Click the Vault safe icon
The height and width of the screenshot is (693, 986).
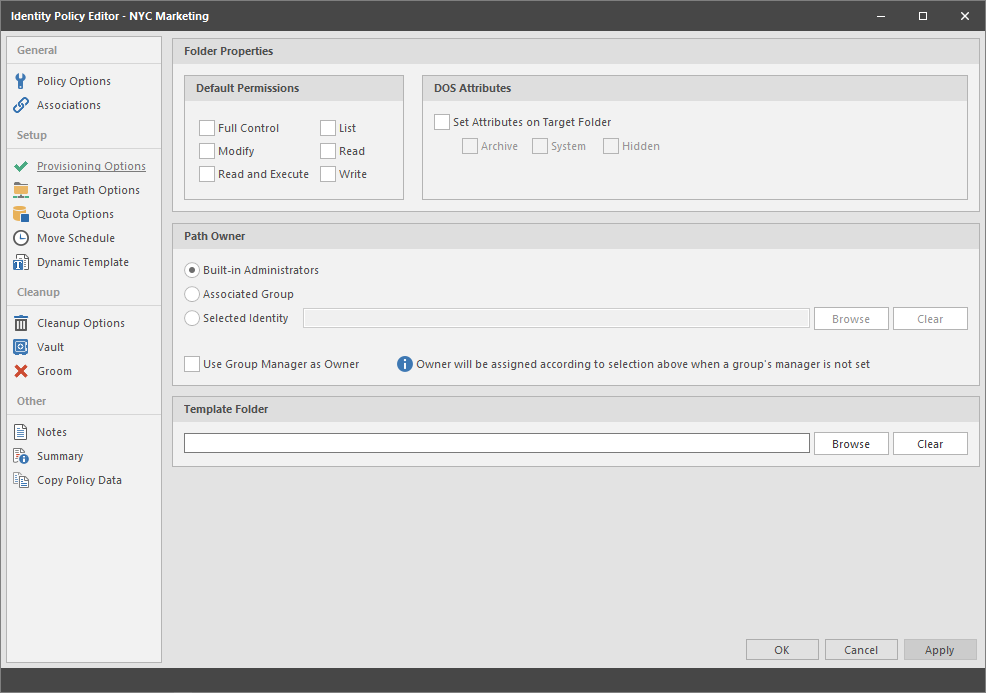click(21, 347)
